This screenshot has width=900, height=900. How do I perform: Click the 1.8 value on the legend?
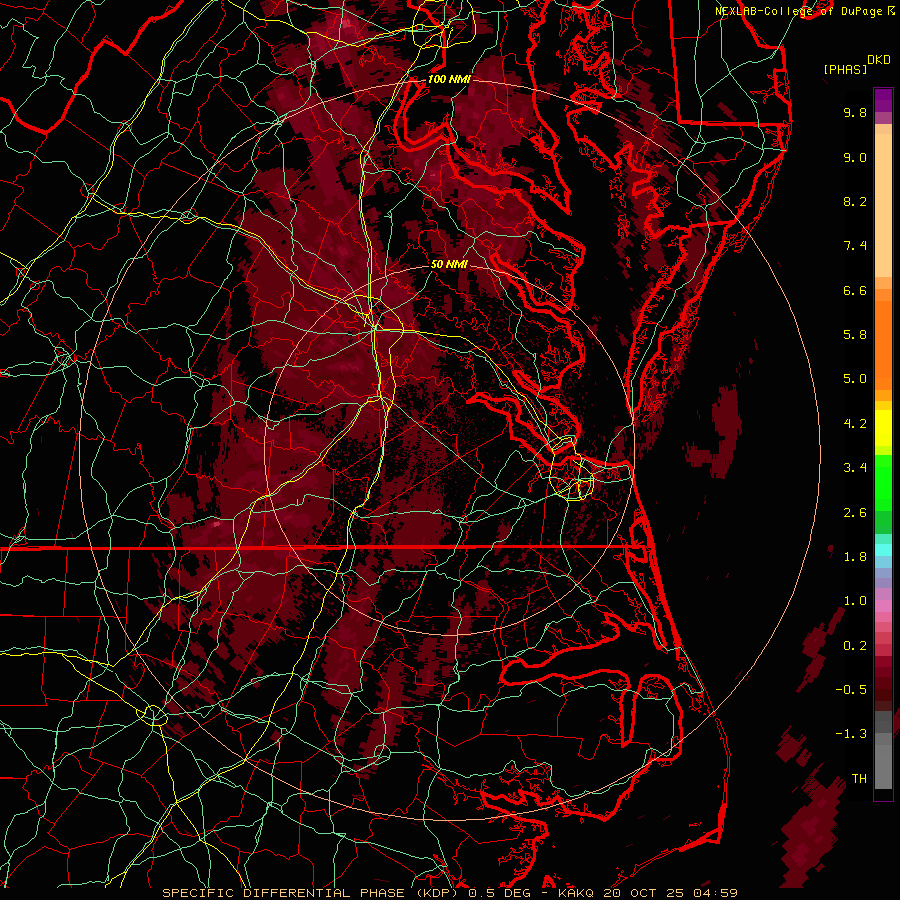855,557
